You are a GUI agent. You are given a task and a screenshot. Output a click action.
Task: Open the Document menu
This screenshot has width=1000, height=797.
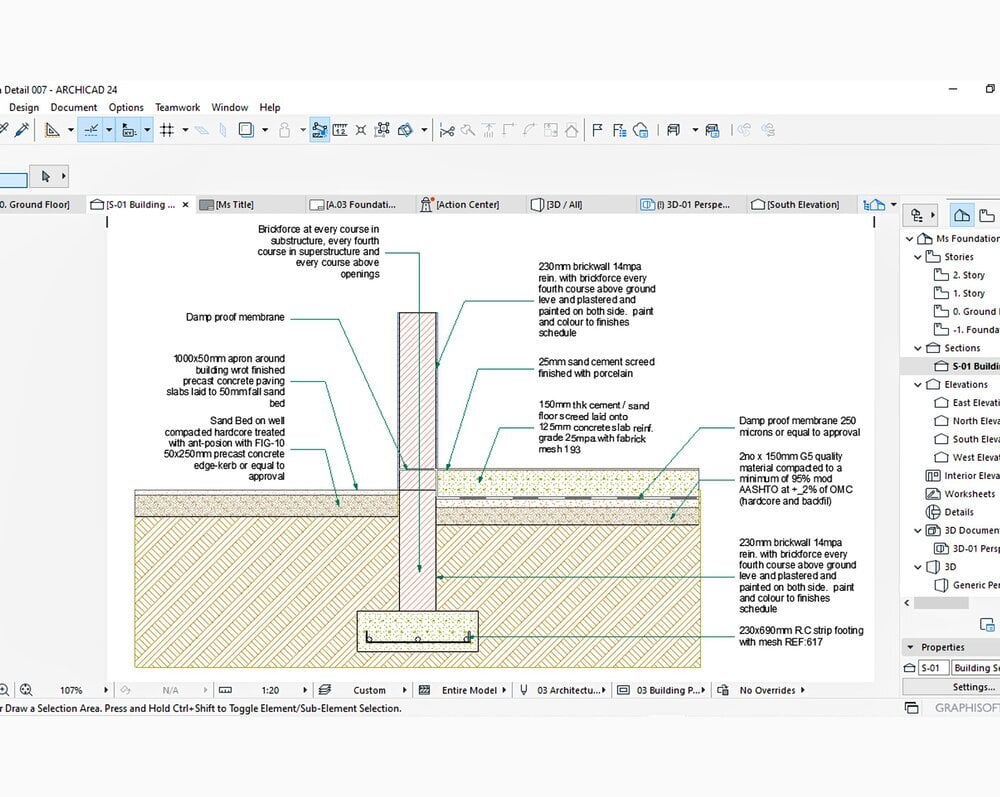(x=74, y=107)
